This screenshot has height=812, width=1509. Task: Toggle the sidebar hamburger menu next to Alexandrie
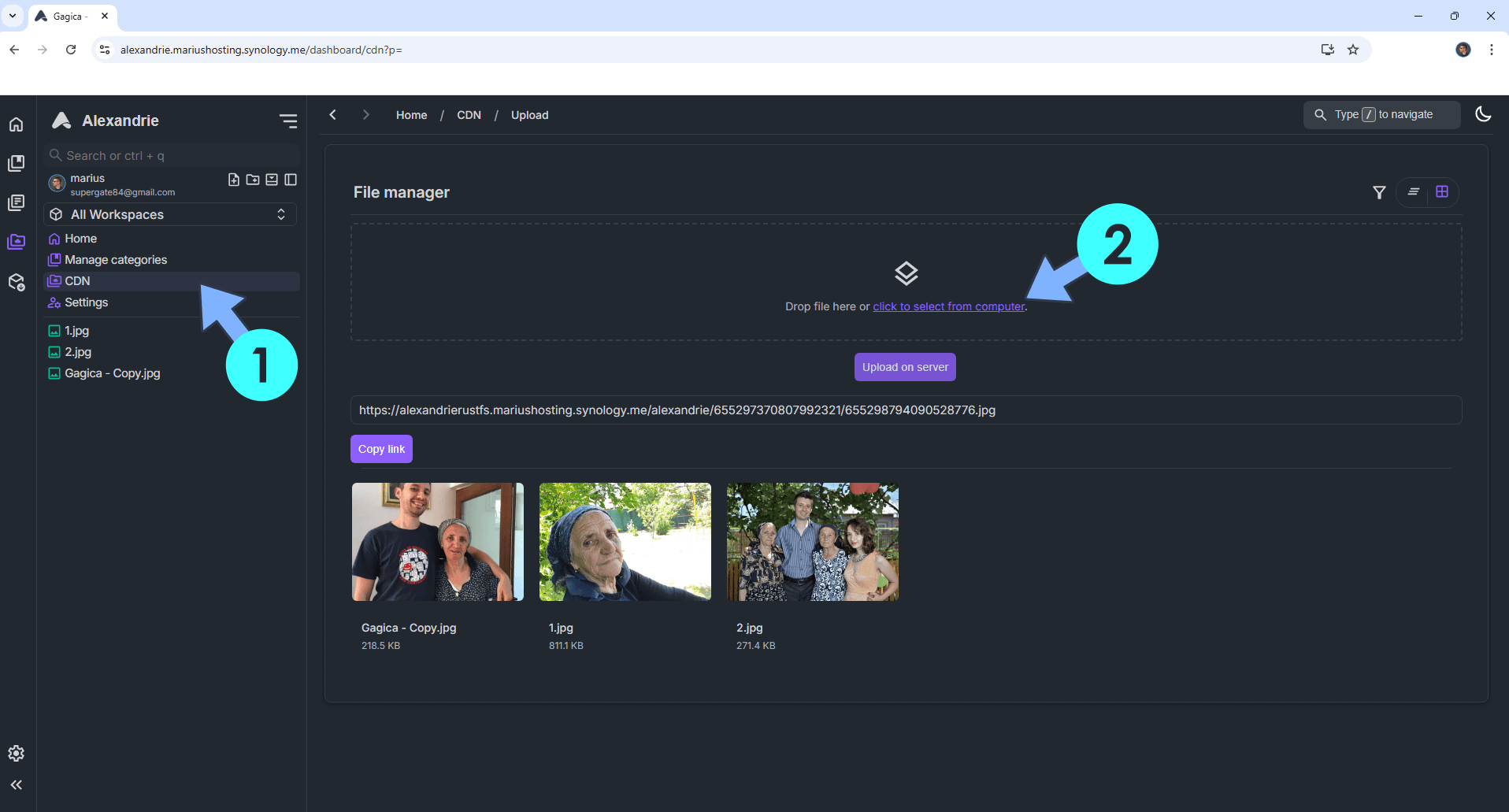click(288, 121)
